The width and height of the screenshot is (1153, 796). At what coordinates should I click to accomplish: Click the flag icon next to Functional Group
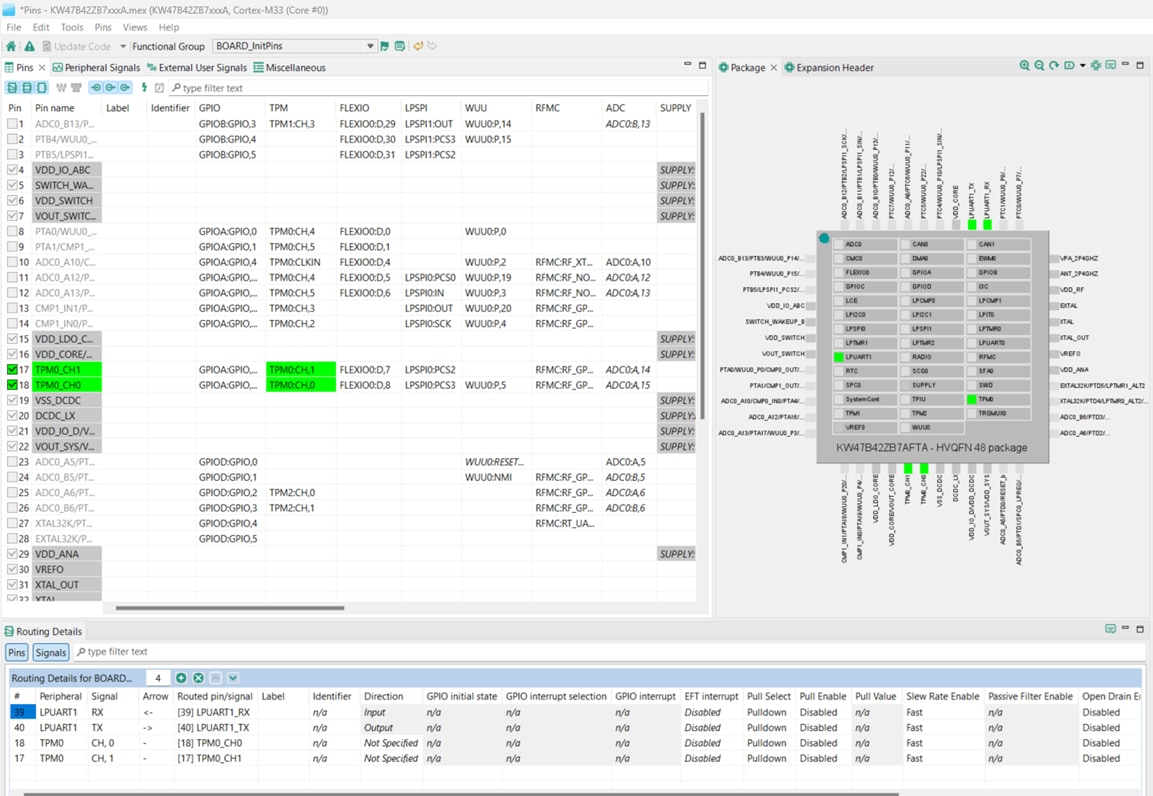point(383,46)
